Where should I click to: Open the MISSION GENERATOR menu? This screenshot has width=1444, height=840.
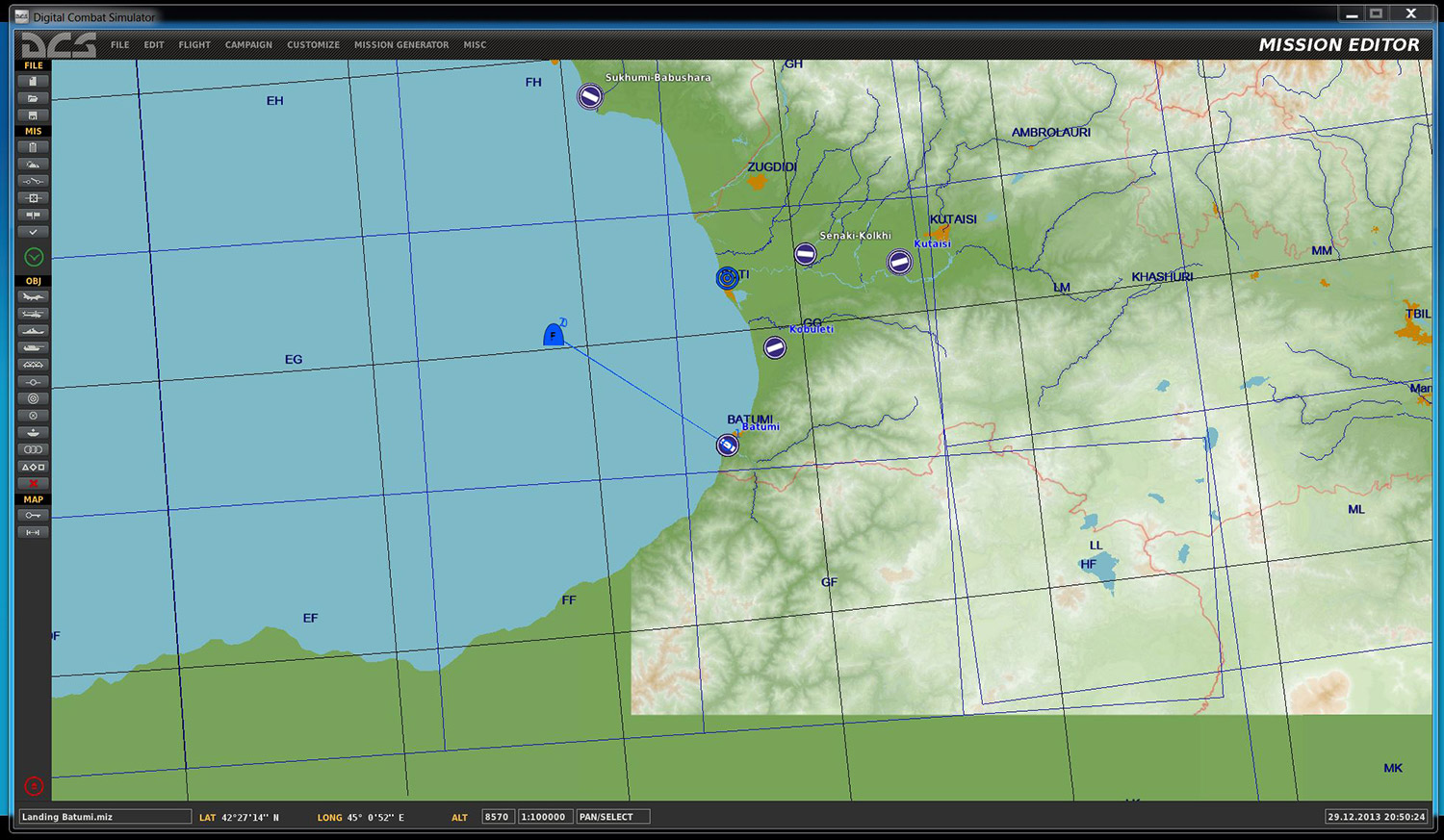click(x=401, y=45)
